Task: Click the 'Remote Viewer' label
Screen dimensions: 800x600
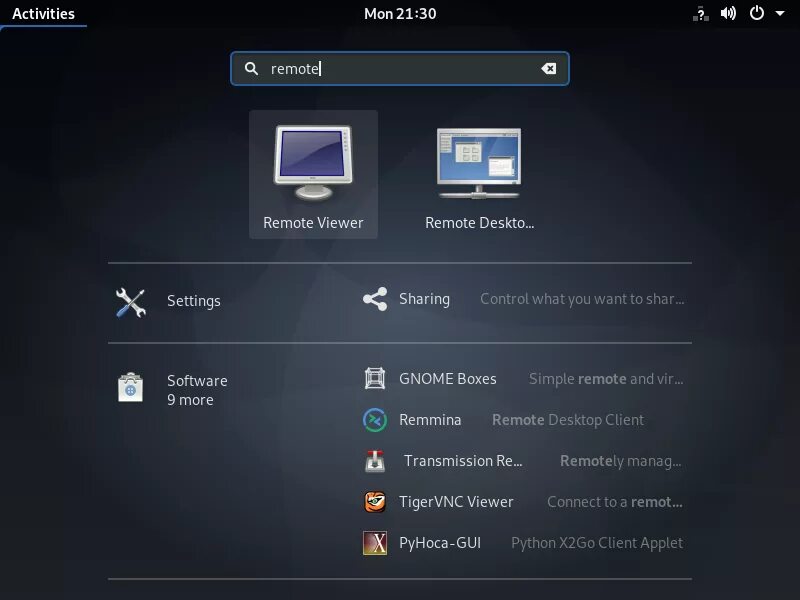Action: pyautogui.click(x=313, y=223)
